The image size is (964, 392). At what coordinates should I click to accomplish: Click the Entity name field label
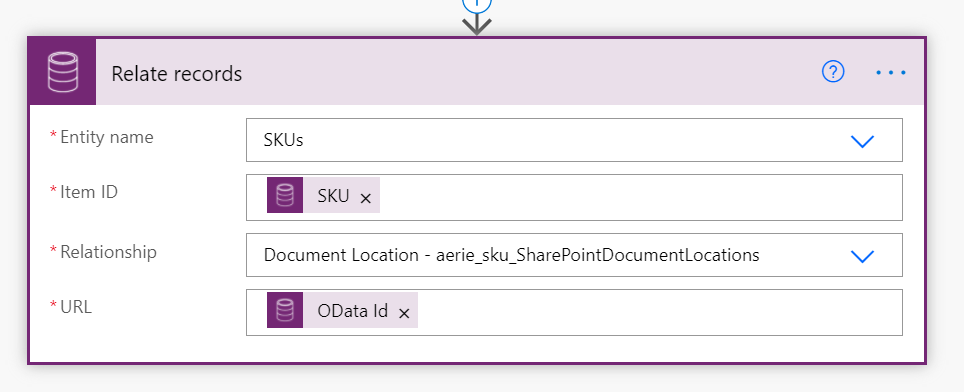tap(106, 136)
